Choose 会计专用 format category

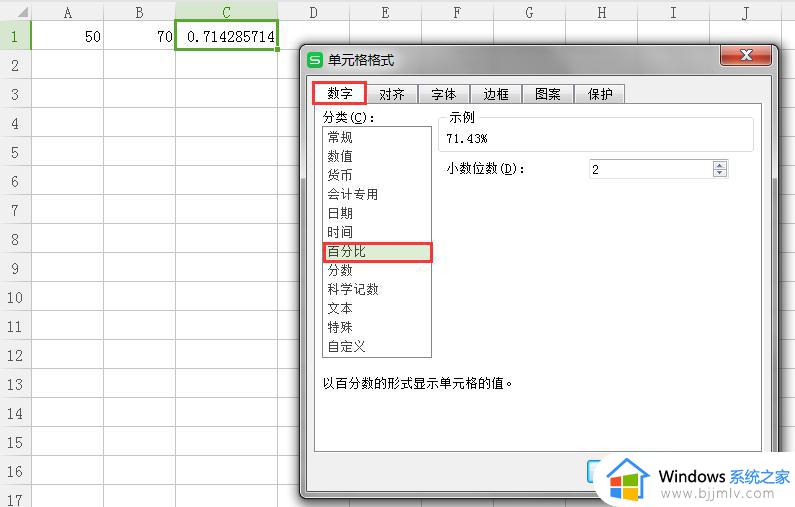(x=377, y=194)
